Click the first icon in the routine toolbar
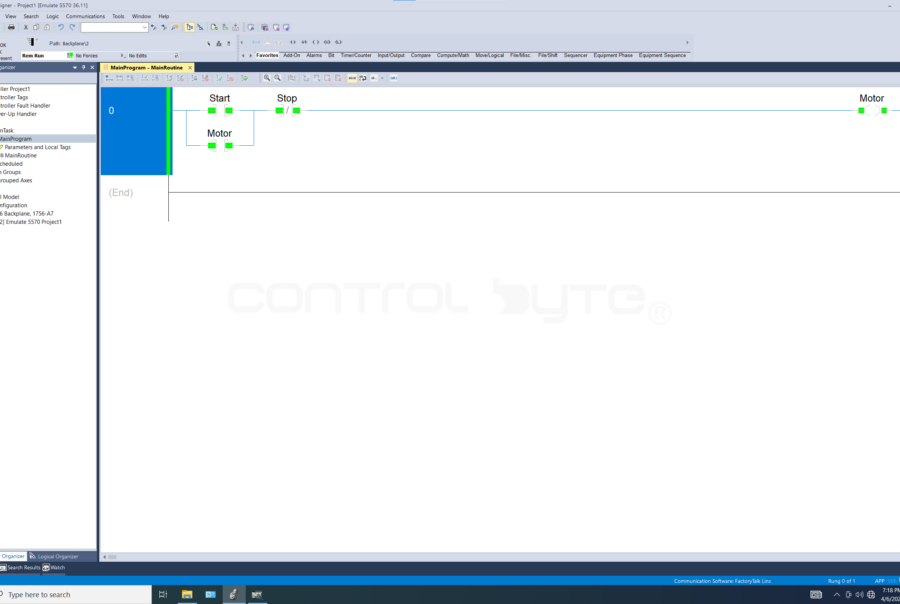Image resolution: width=900 pixels, height=604 pixels. (108, 78)
